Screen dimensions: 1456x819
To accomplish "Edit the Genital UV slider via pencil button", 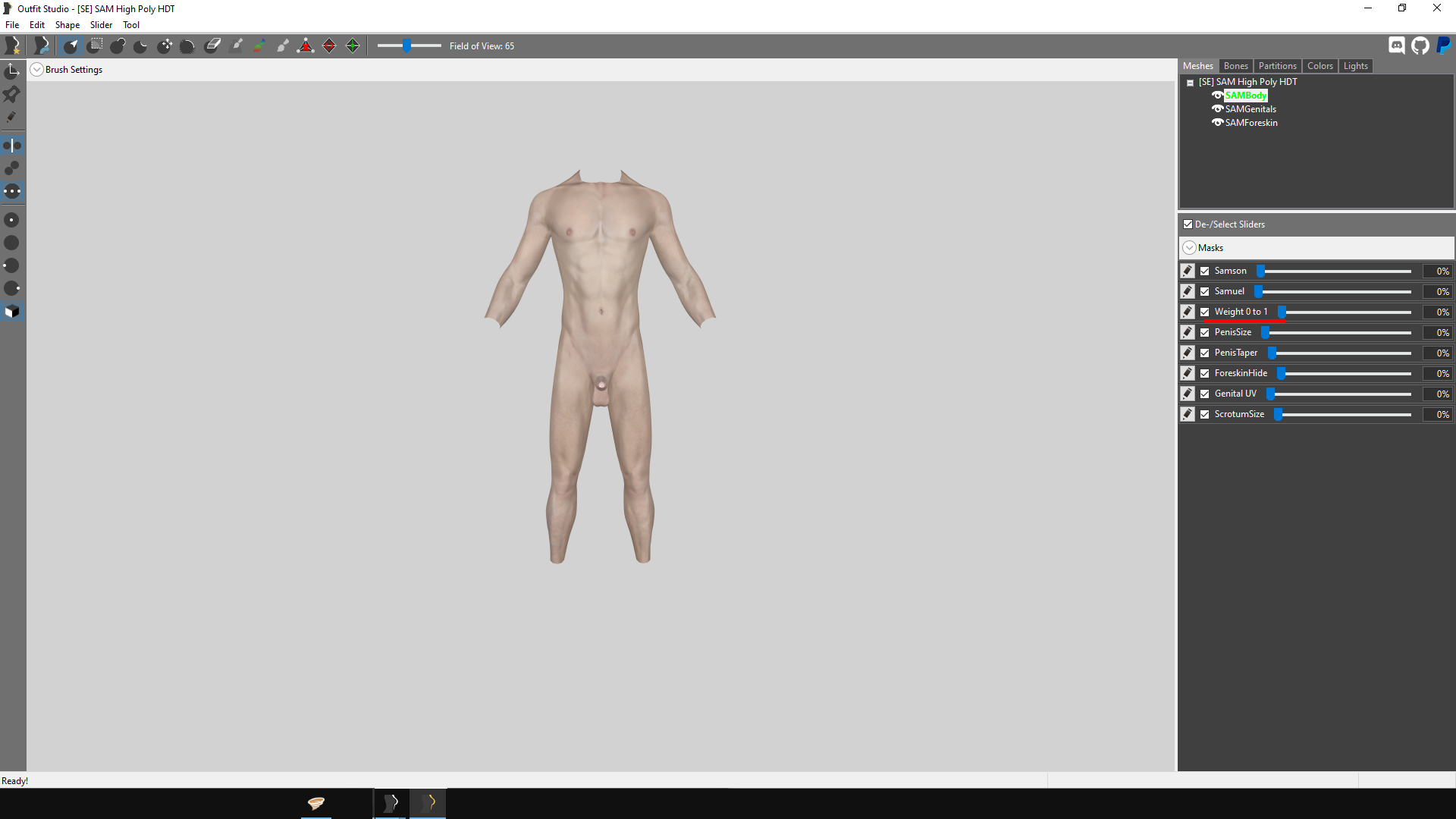I will pyautogui.click(x=1188, y=394).
